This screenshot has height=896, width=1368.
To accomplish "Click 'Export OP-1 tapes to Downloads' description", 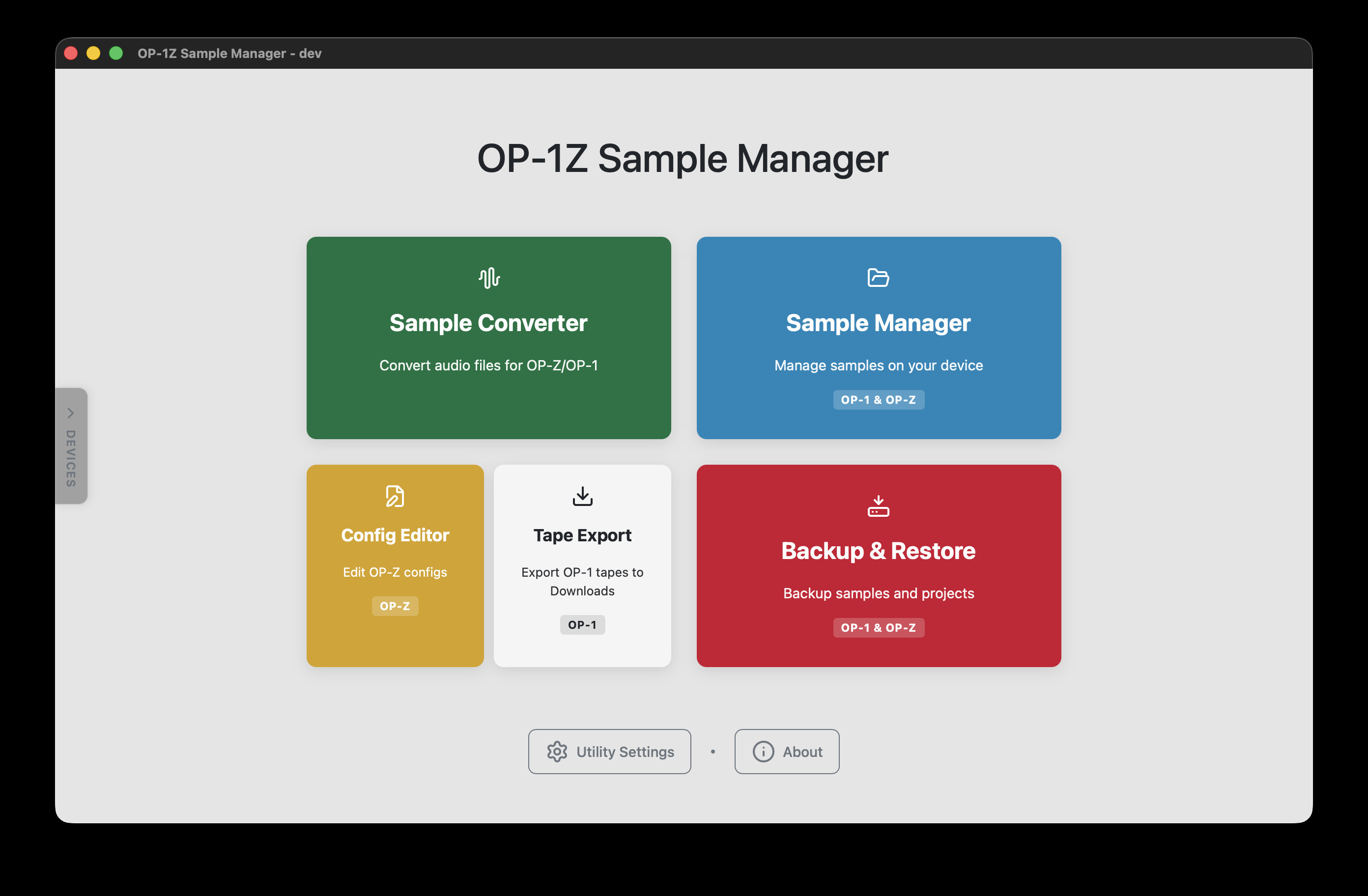I will tap(582, 582).
